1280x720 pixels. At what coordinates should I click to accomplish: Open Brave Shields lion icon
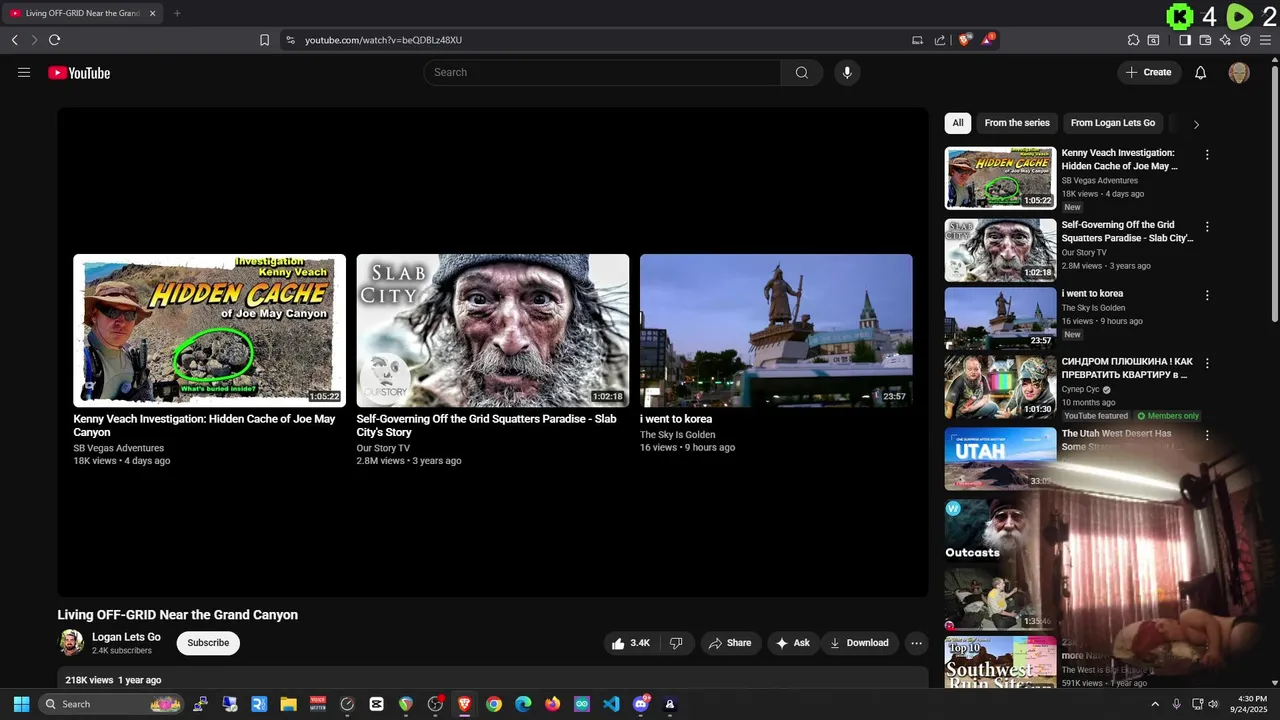[x=965, y=40]
